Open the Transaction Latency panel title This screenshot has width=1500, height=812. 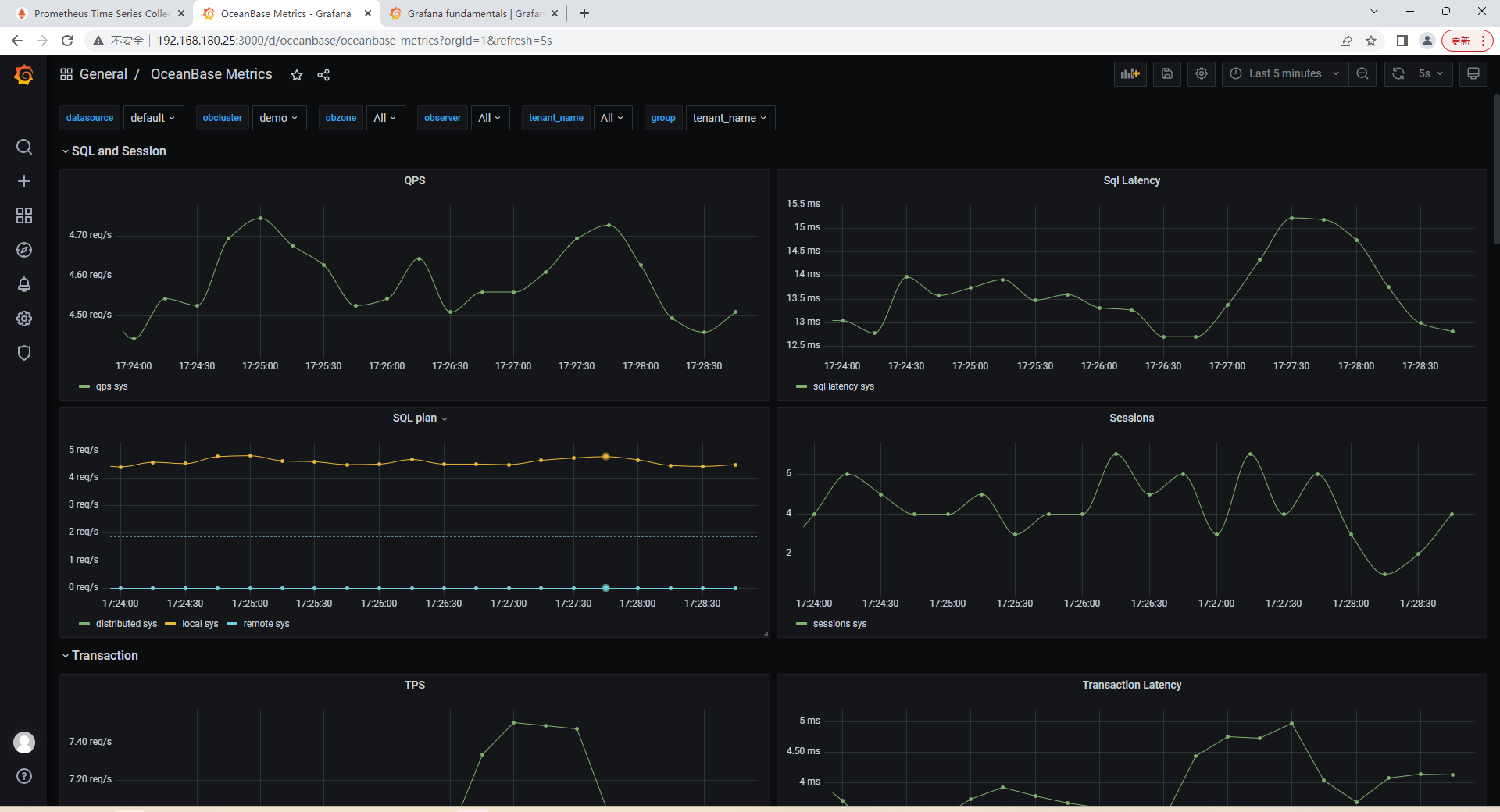1131,685
